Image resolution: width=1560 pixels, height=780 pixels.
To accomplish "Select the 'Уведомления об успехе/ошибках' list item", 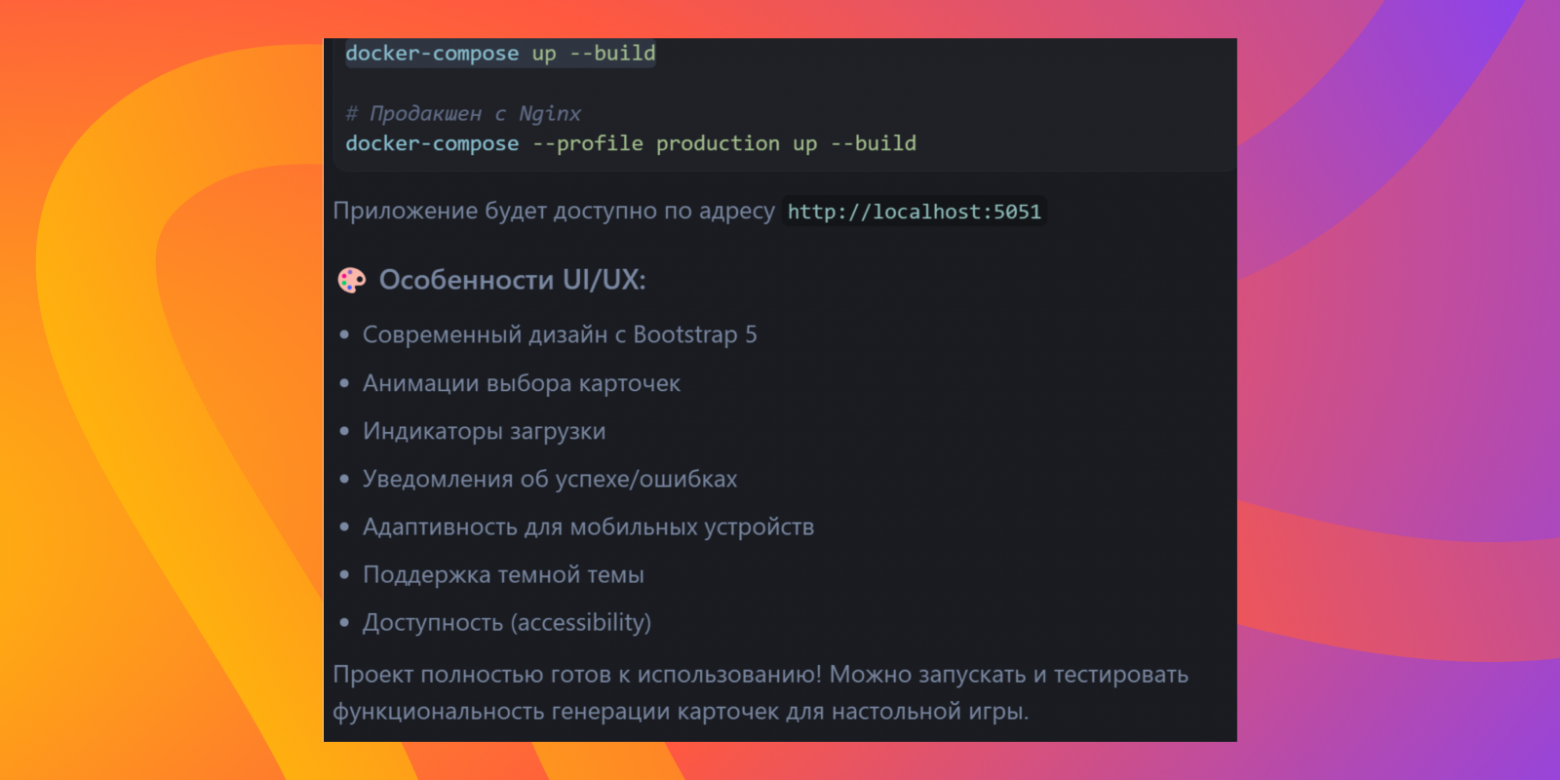I will coord(549,479).
